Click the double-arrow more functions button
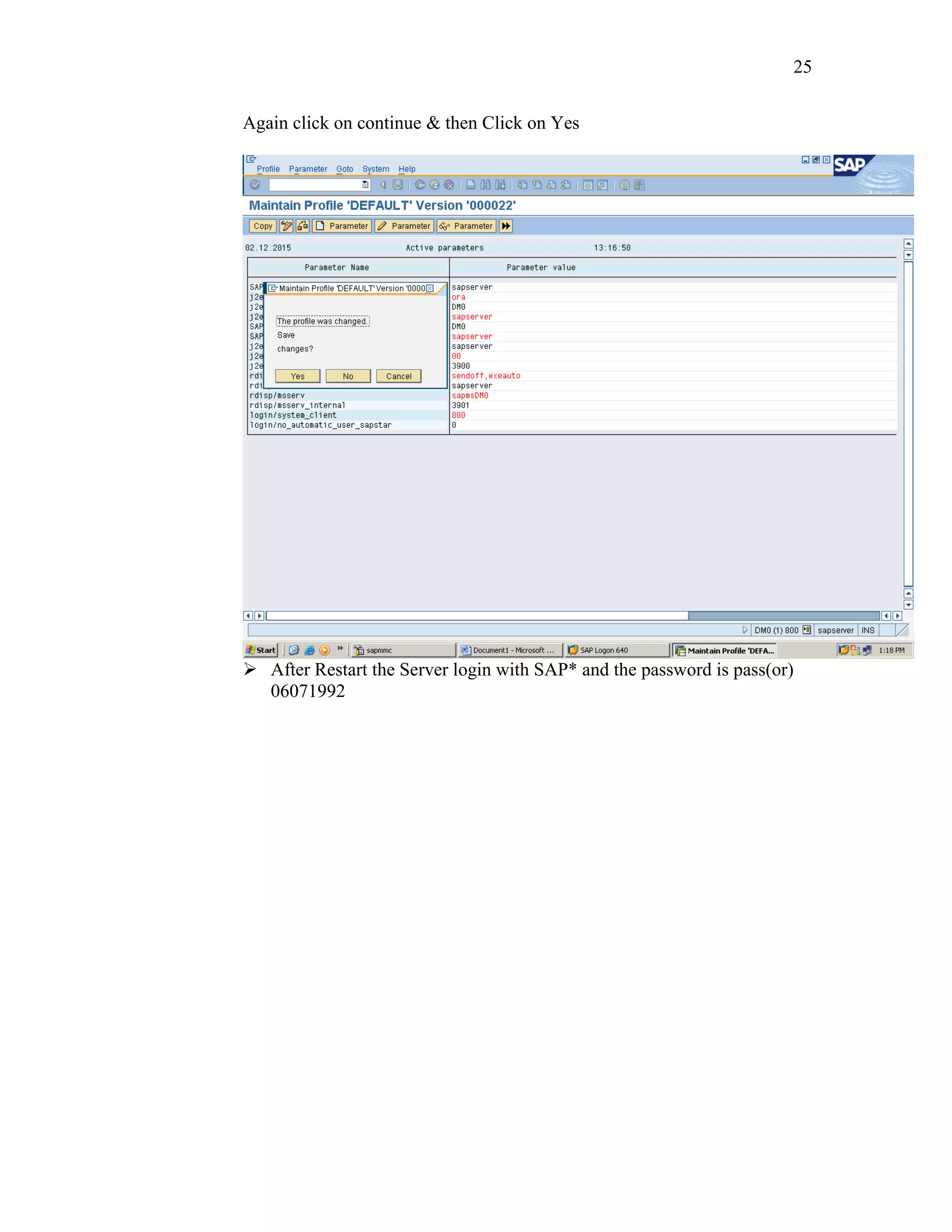 [x=506, y=225]
